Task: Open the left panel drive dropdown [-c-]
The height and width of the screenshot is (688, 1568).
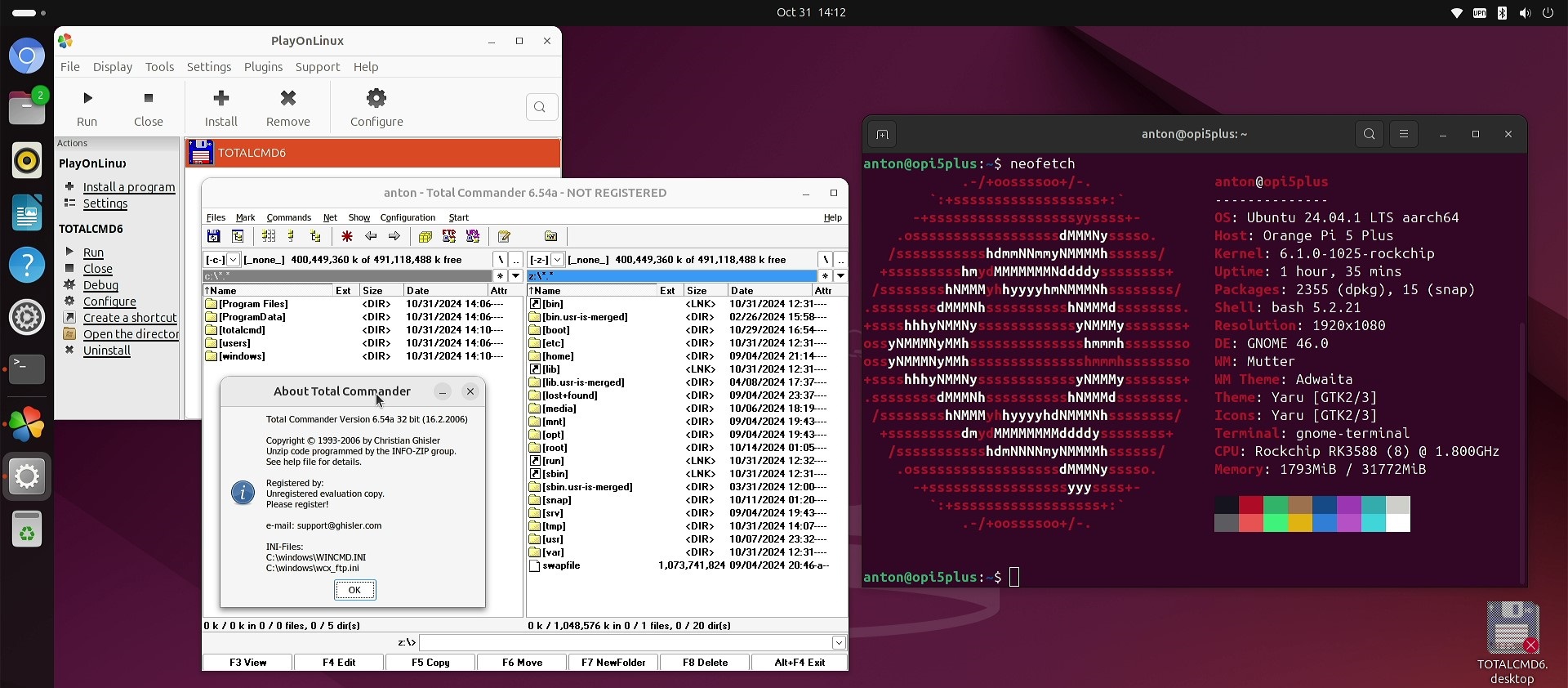Action: pos(221,260)
